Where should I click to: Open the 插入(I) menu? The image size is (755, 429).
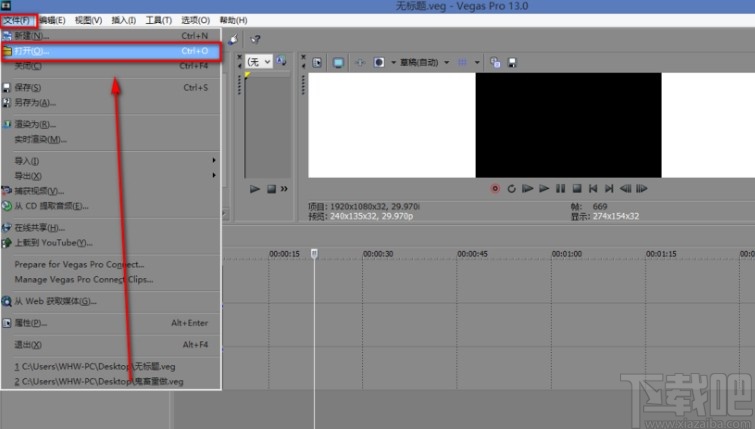coord(124,20)
